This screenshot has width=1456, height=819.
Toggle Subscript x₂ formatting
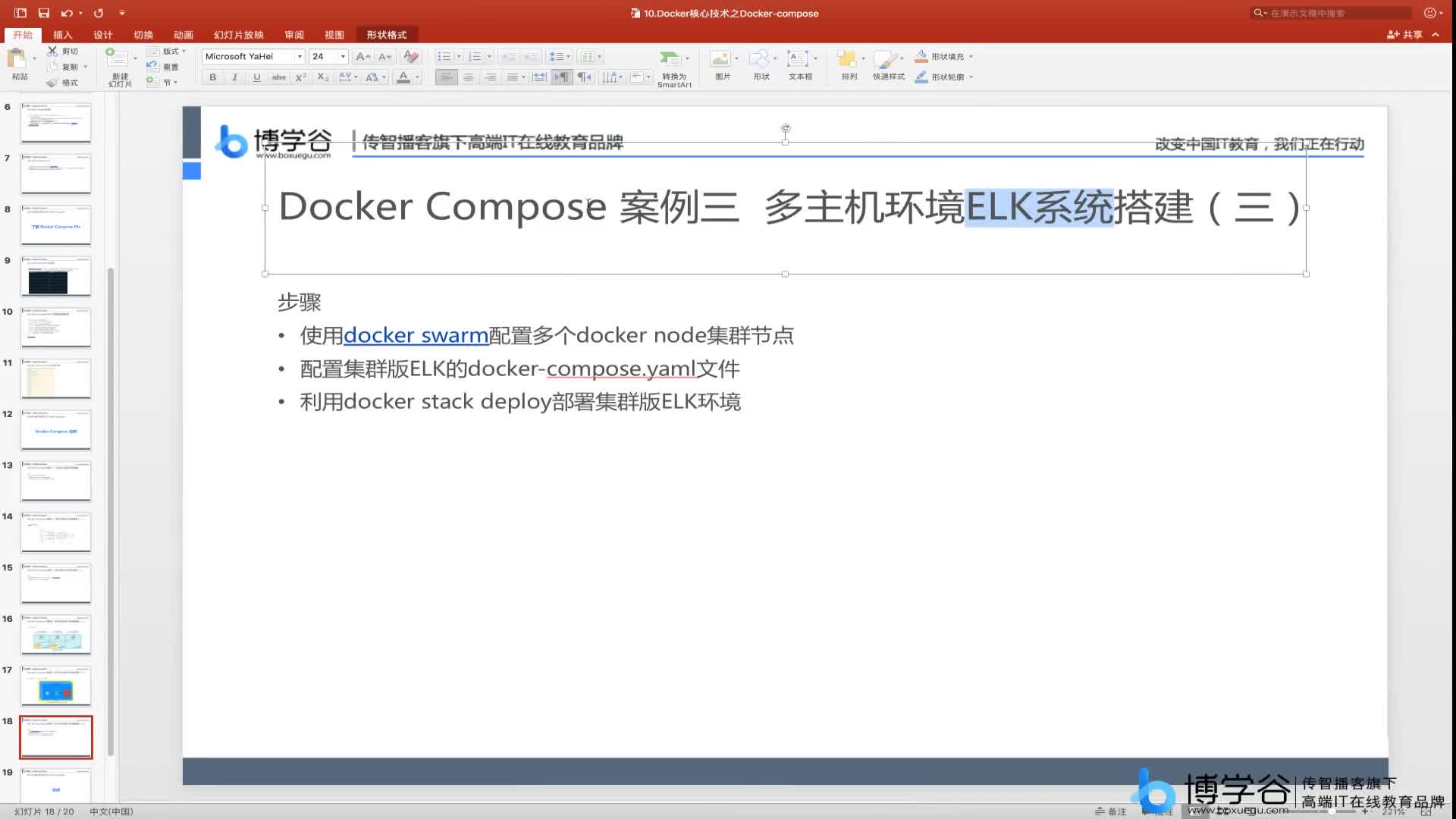pos(323,77)
